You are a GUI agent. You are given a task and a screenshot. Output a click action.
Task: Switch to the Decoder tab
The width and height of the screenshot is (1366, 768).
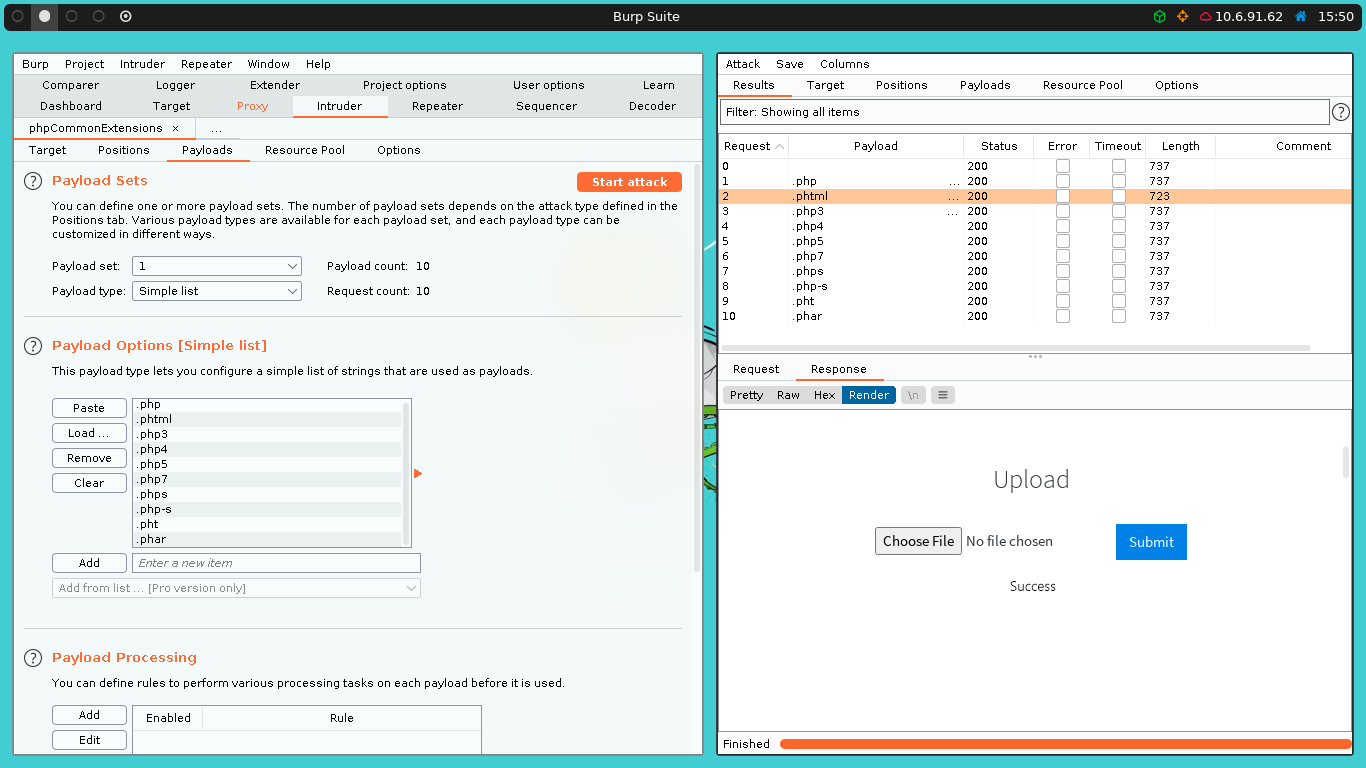652,106
